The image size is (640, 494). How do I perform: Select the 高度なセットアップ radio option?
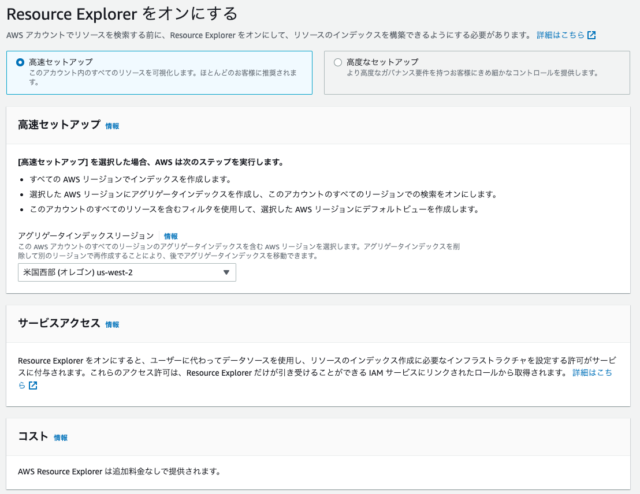[x=338, y=62]
